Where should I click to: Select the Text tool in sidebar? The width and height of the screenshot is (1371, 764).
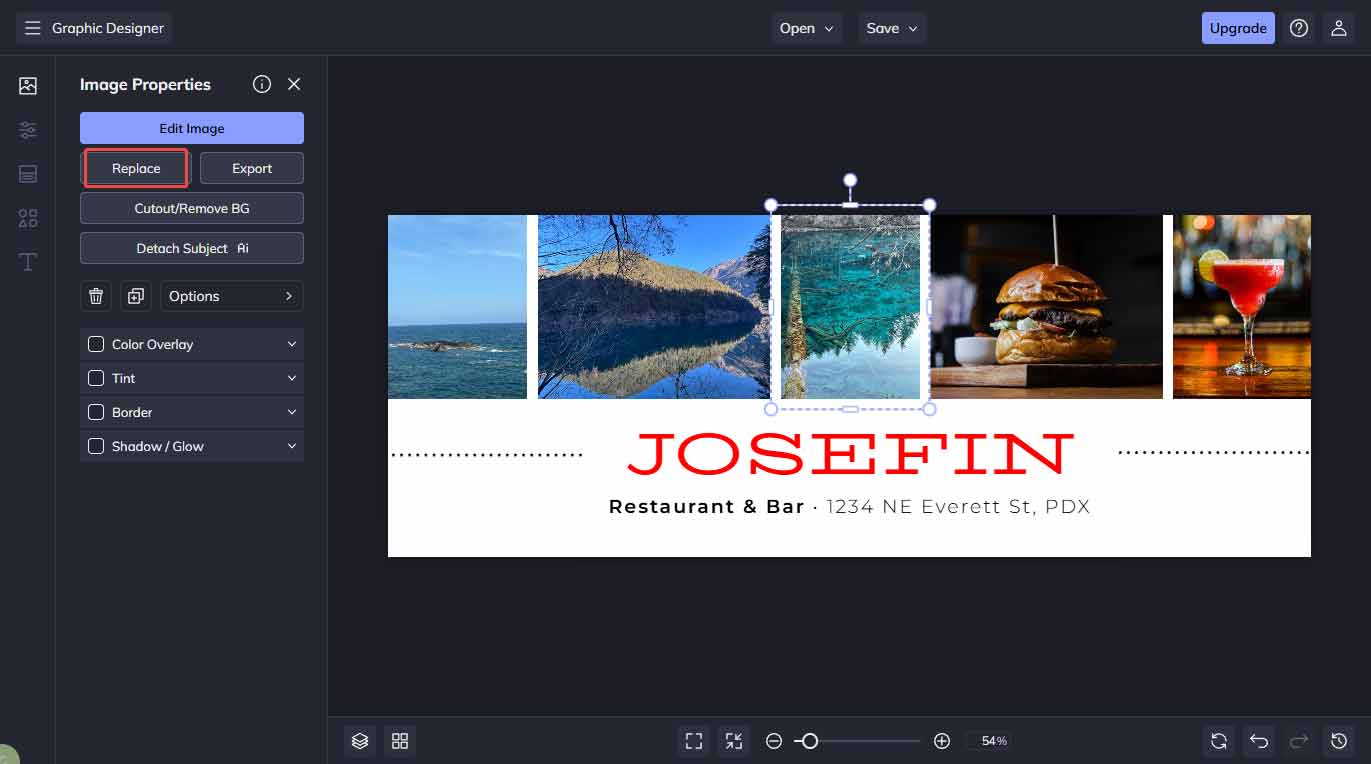coord(28,262)
